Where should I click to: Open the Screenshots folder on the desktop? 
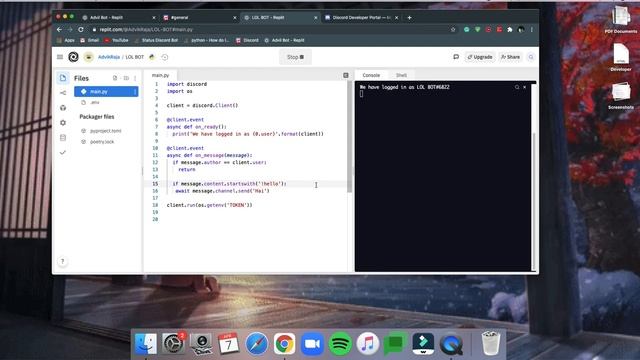tap(621, 96)
